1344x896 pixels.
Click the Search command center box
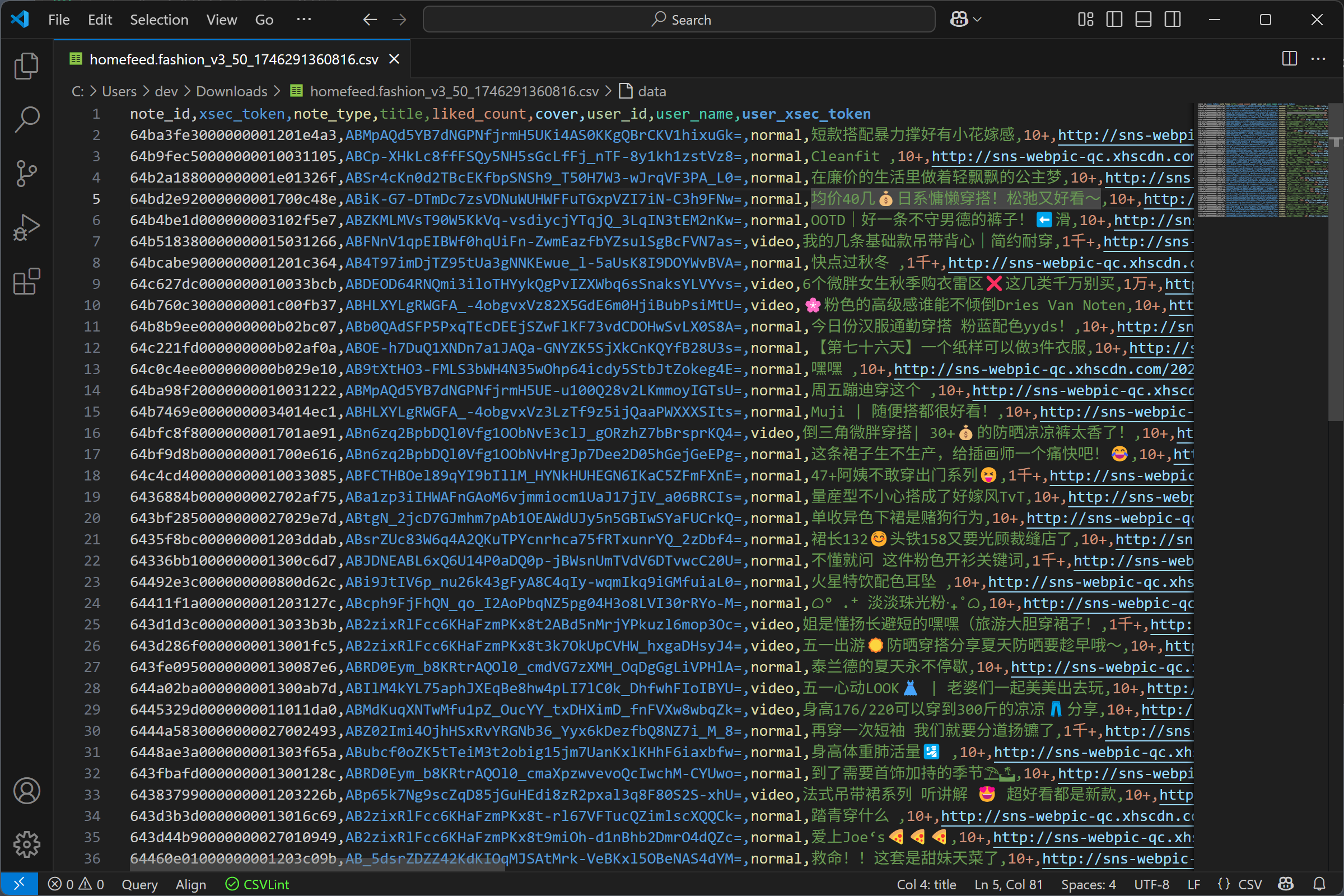point(678,20)
